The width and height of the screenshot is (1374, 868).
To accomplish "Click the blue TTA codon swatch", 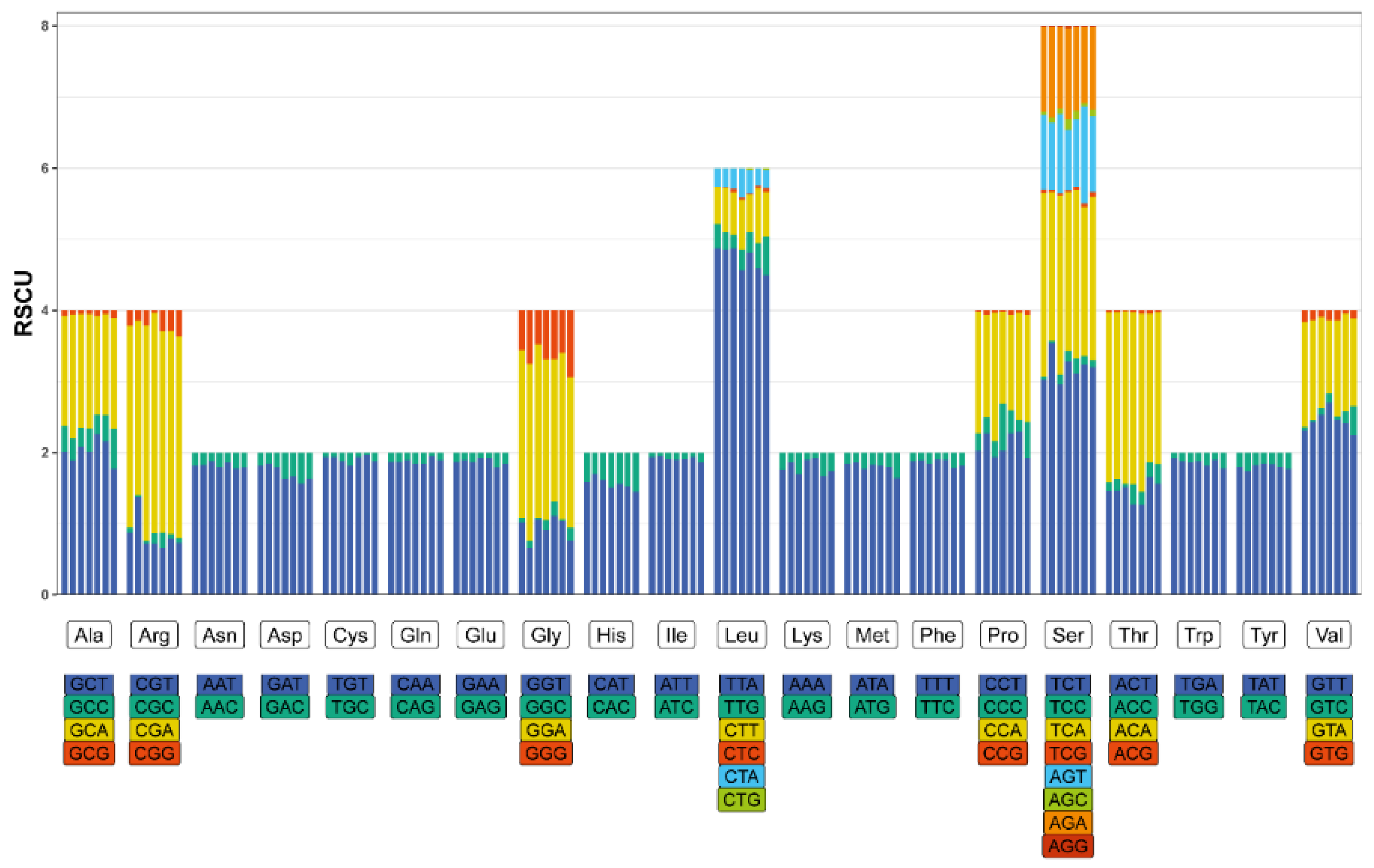I will tap(741, 684).
